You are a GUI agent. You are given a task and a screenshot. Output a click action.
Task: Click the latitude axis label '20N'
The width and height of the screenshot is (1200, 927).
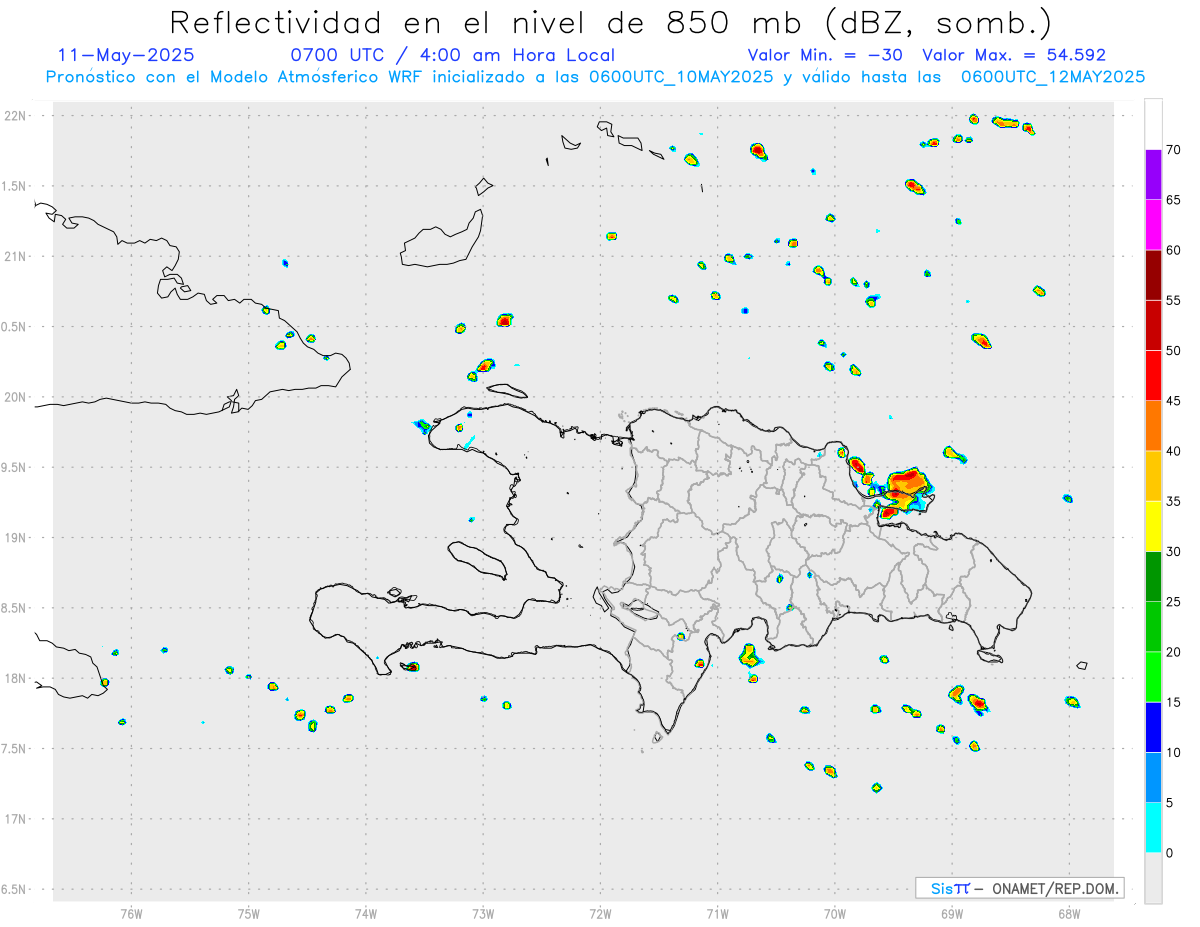tap(15, 397)
